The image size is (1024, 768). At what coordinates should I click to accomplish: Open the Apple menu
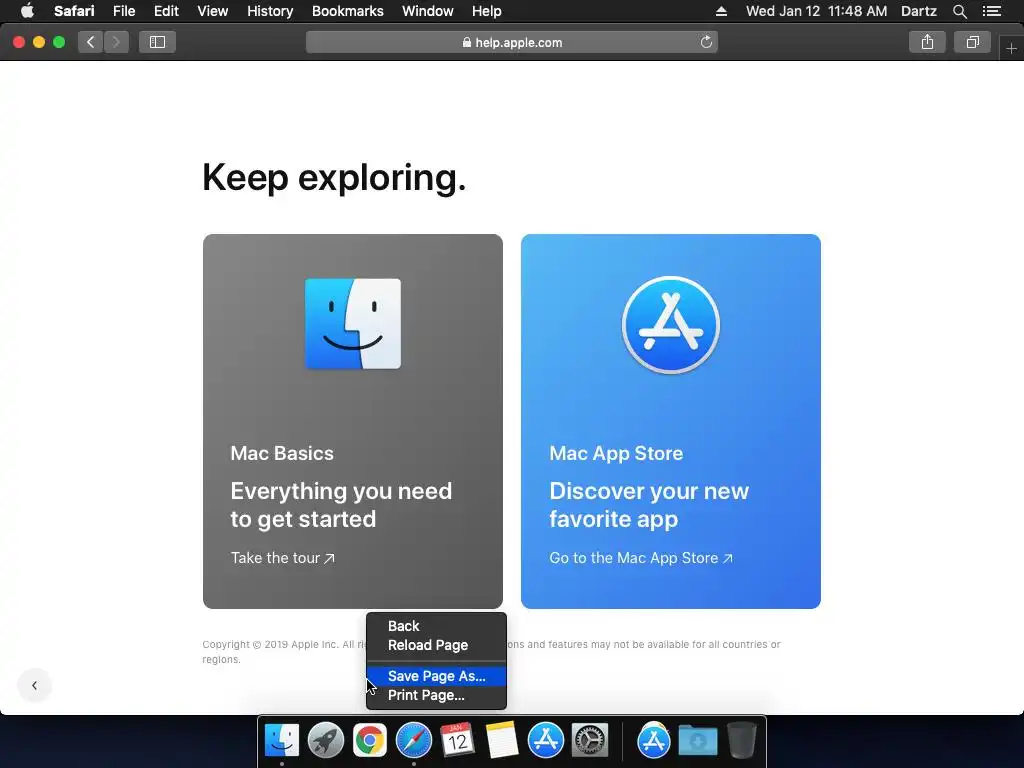(x=27, y=11)
